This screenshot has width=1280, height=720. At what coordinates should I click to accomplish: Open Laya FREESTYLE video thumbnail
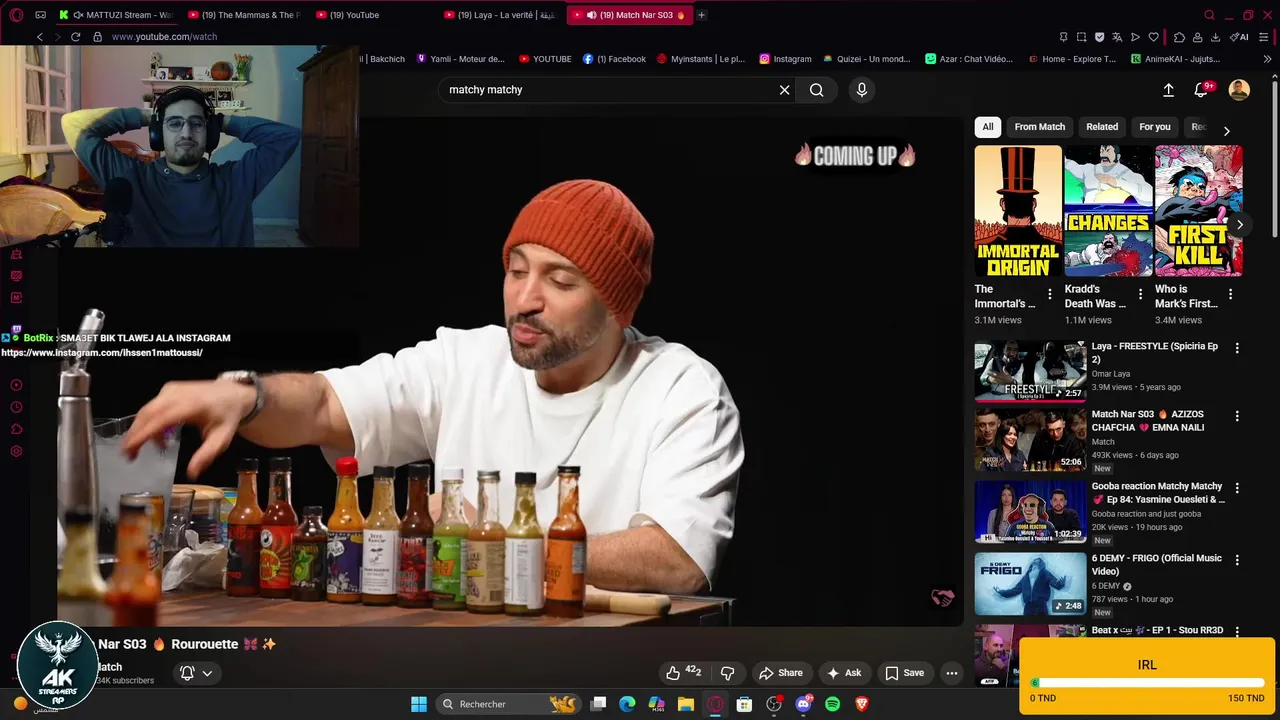(1030, 371)
